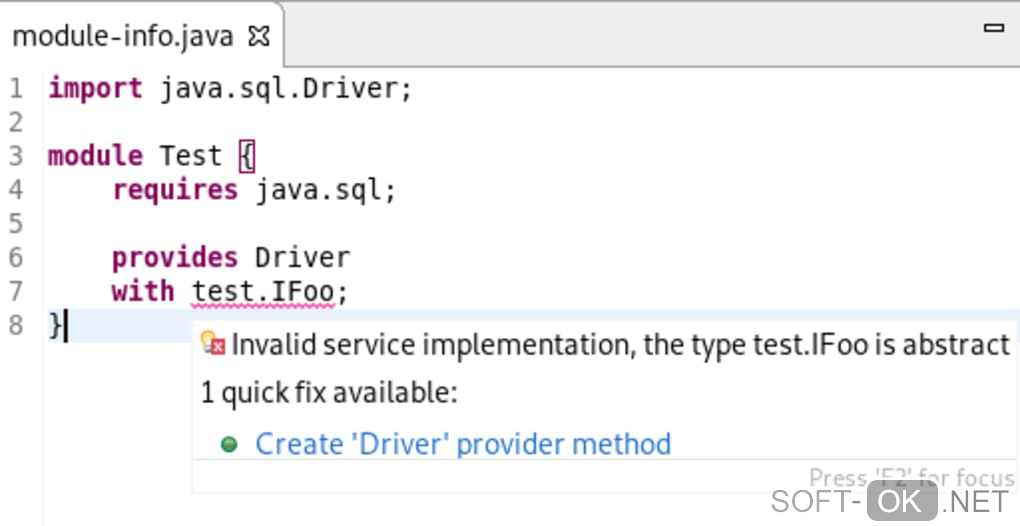
Task: Click the 'provides' keyword on line 6
Action: click(175, 257)
